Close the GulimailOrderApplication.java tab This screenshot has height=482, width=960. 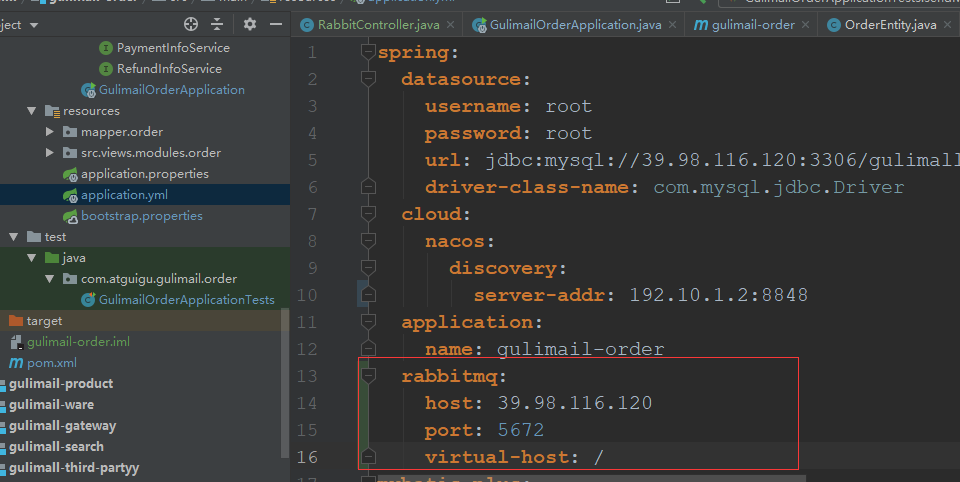pyautogui.click(x=672, y=25)
